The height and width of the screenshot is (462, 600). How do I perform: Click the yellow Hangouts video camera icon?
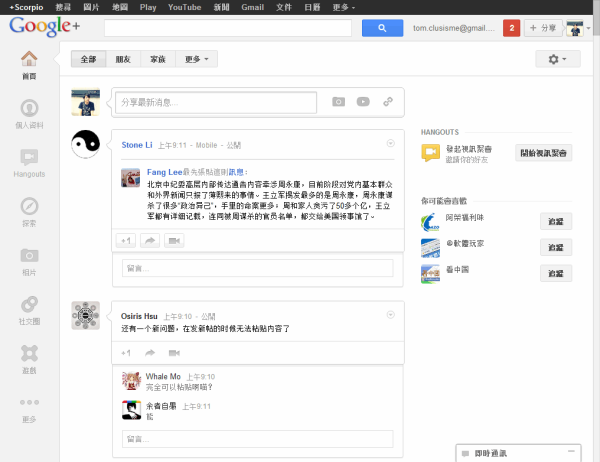point(430,153)
